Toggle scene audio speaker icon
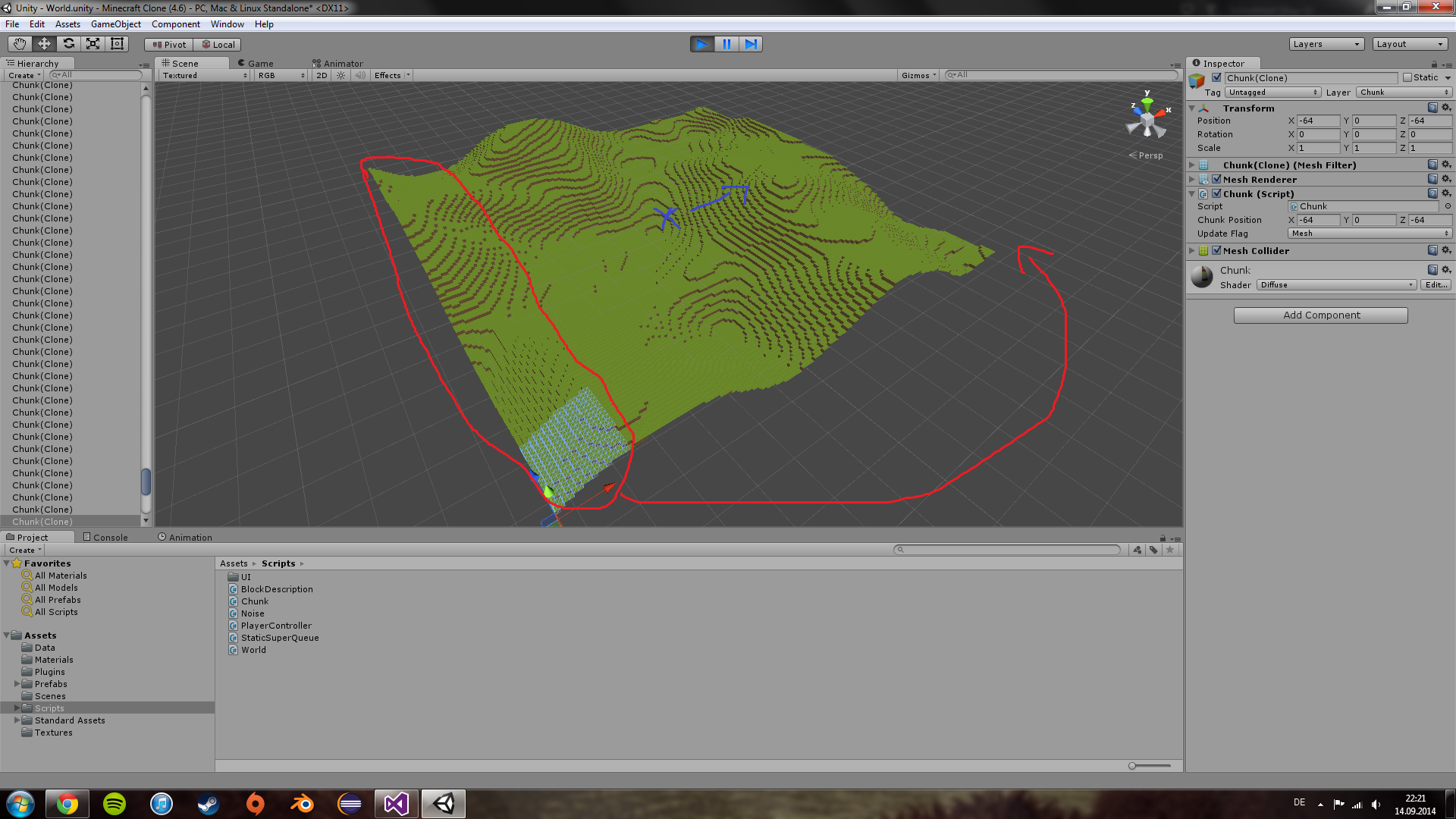 (360, 75)
